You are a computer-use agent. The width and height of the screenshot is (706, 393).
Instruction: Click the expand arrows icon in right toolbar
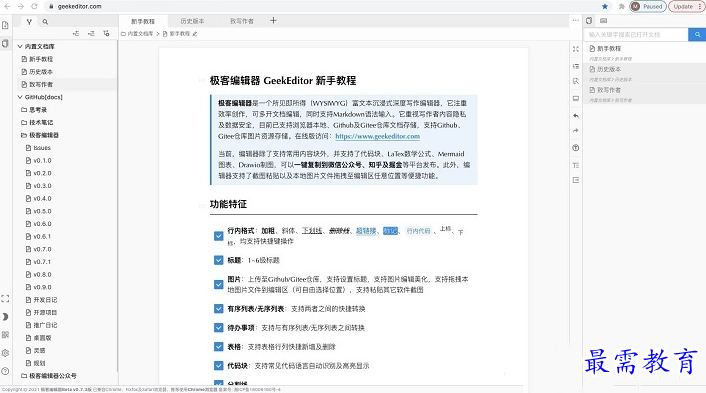tap(575, 49)
